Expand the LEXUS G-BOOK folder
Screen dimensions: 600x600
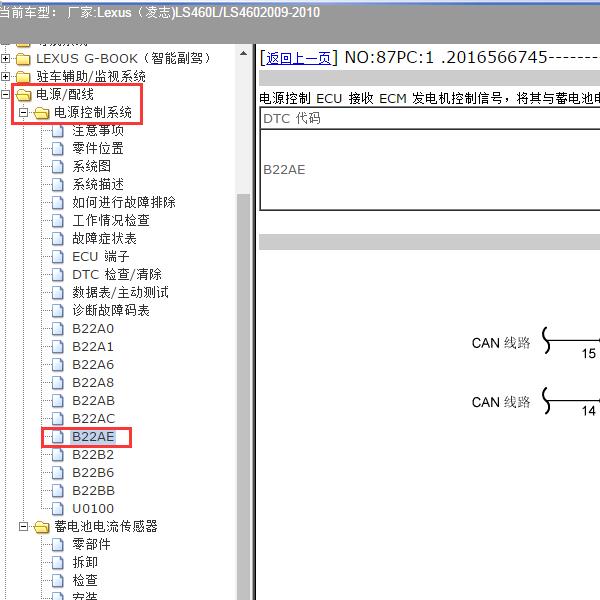click(x=6, y=59)
